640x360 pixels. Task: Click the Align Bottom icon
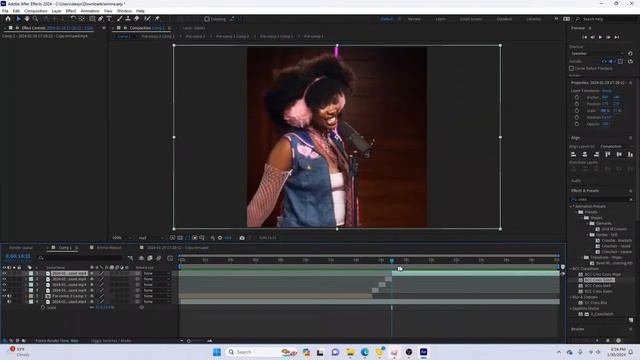[630, 154]
